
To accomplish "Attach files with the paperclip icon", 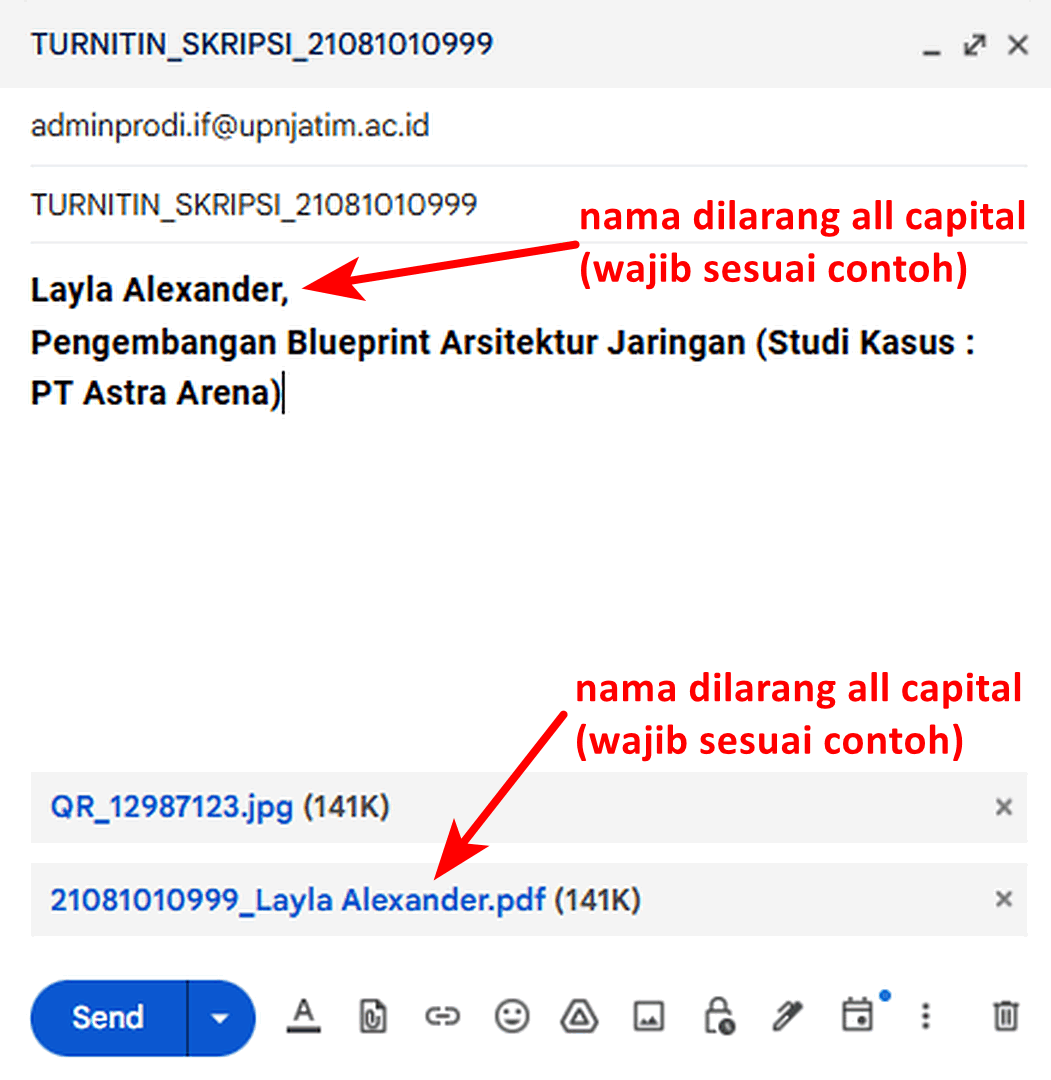I will 373,1017.
